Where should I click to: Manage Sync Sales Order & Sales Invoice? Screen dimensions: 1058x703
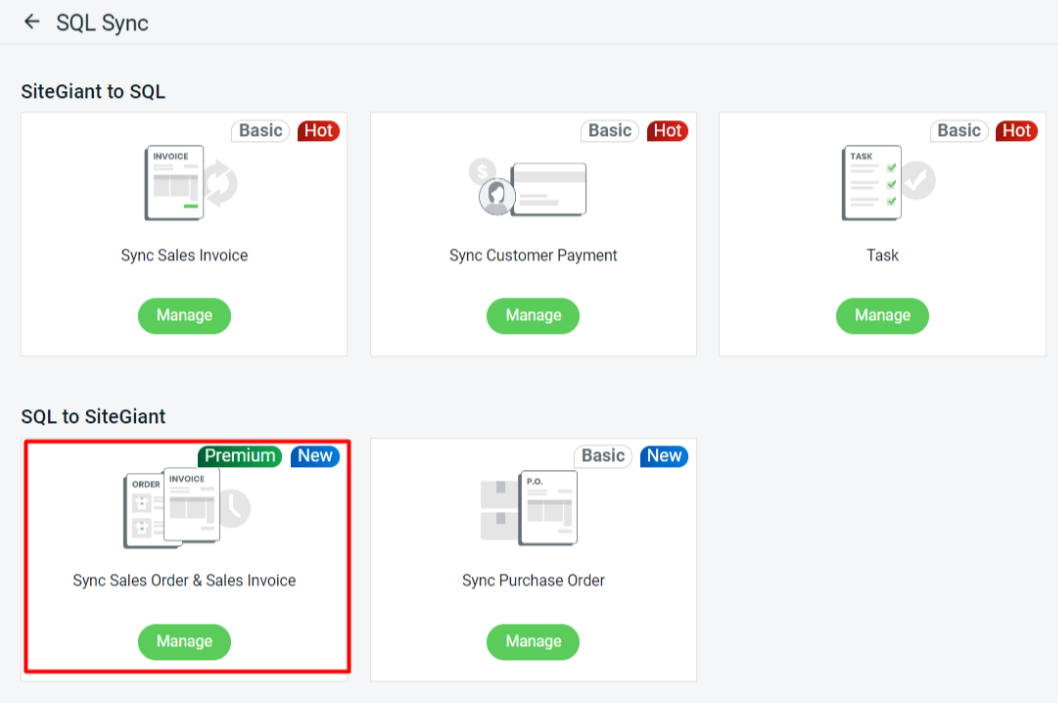(184, 642)
